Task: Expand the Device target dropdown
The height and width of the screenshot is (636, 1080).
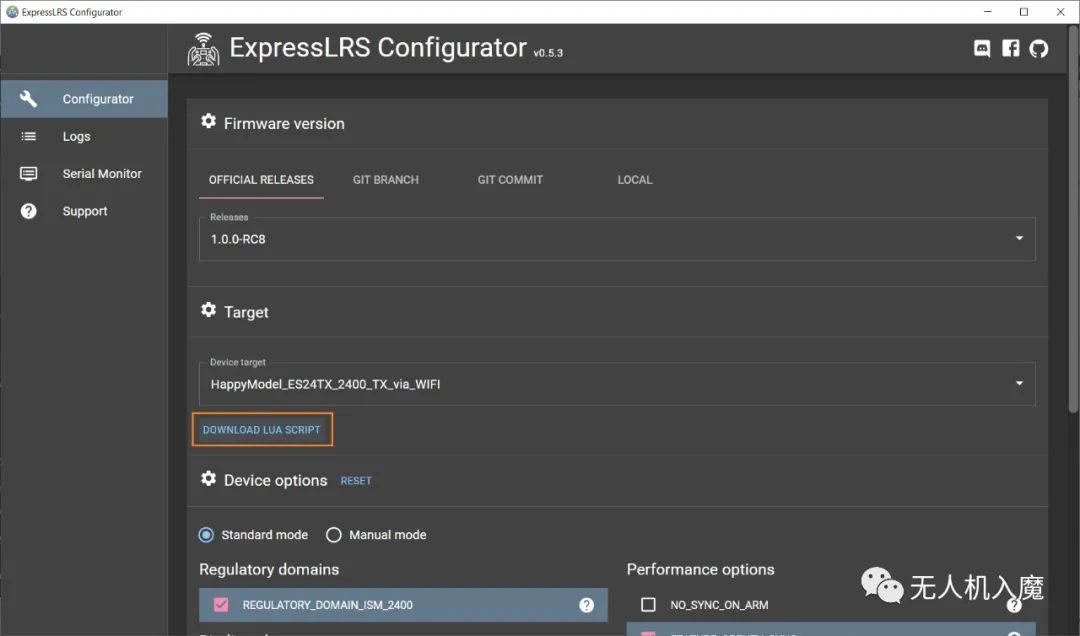Action: (x=1019, y=383)
